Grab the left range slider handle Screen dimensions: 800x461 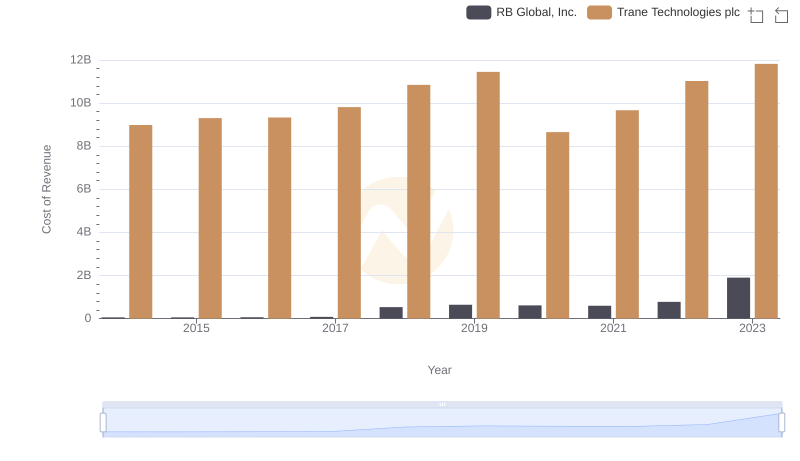pos(103,423)
